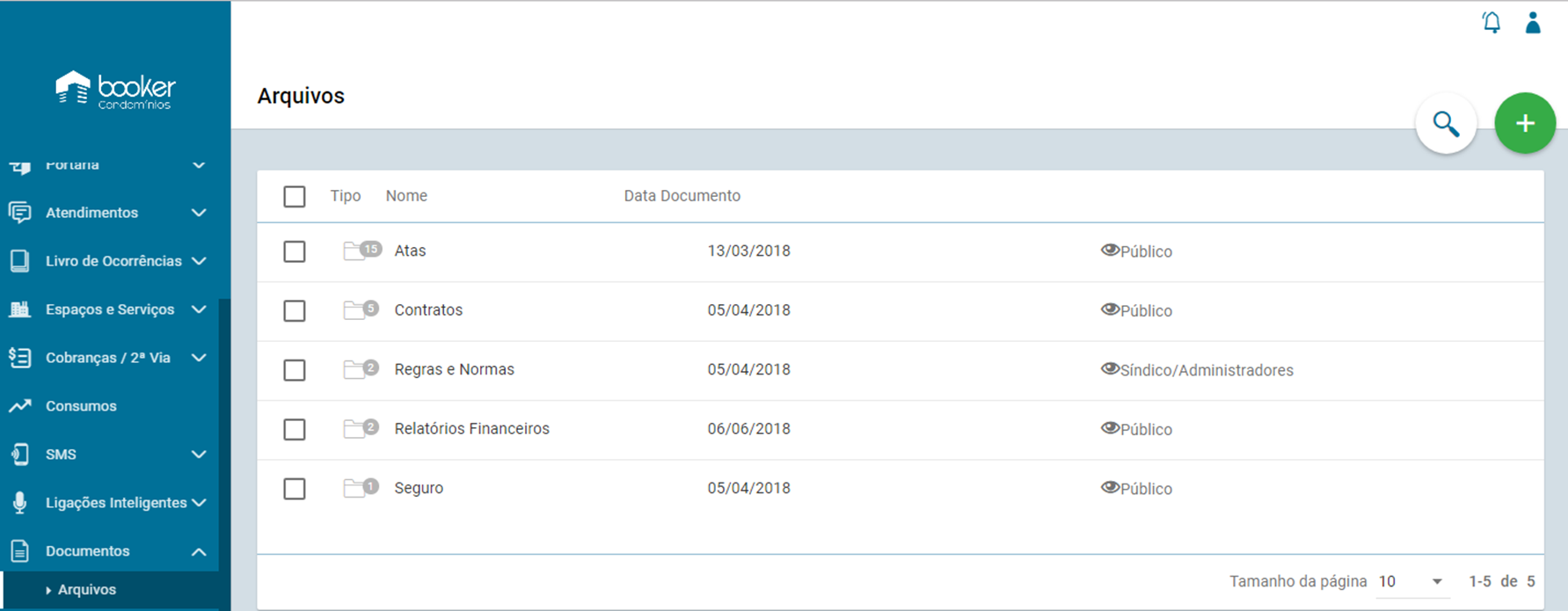Expand the Atendimentos menu chevron
This screenshot has height=611, width=1568.
199,213
